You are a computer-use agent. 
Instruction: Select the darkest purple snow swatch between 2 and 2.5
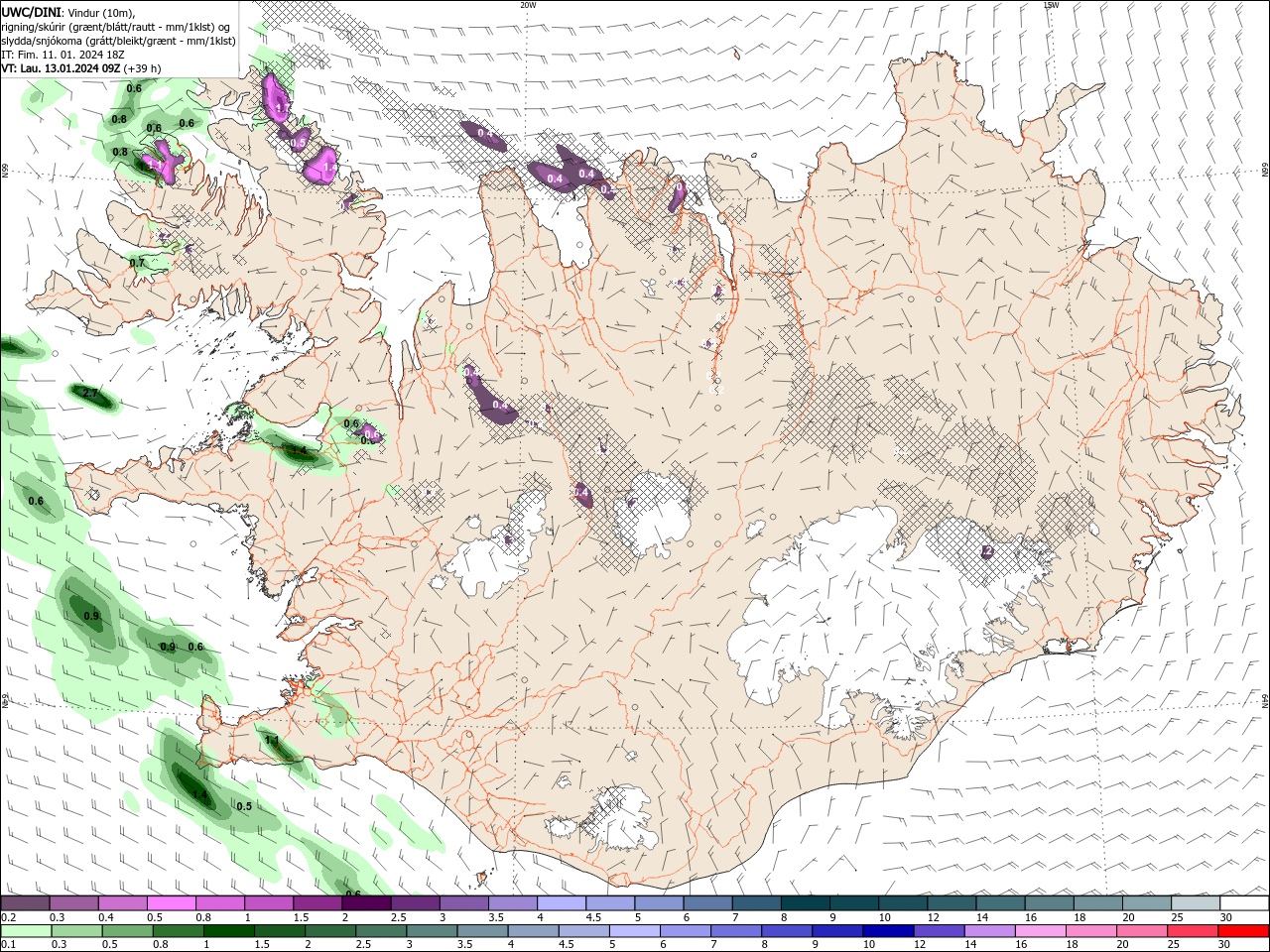click(x=367, y=903)
